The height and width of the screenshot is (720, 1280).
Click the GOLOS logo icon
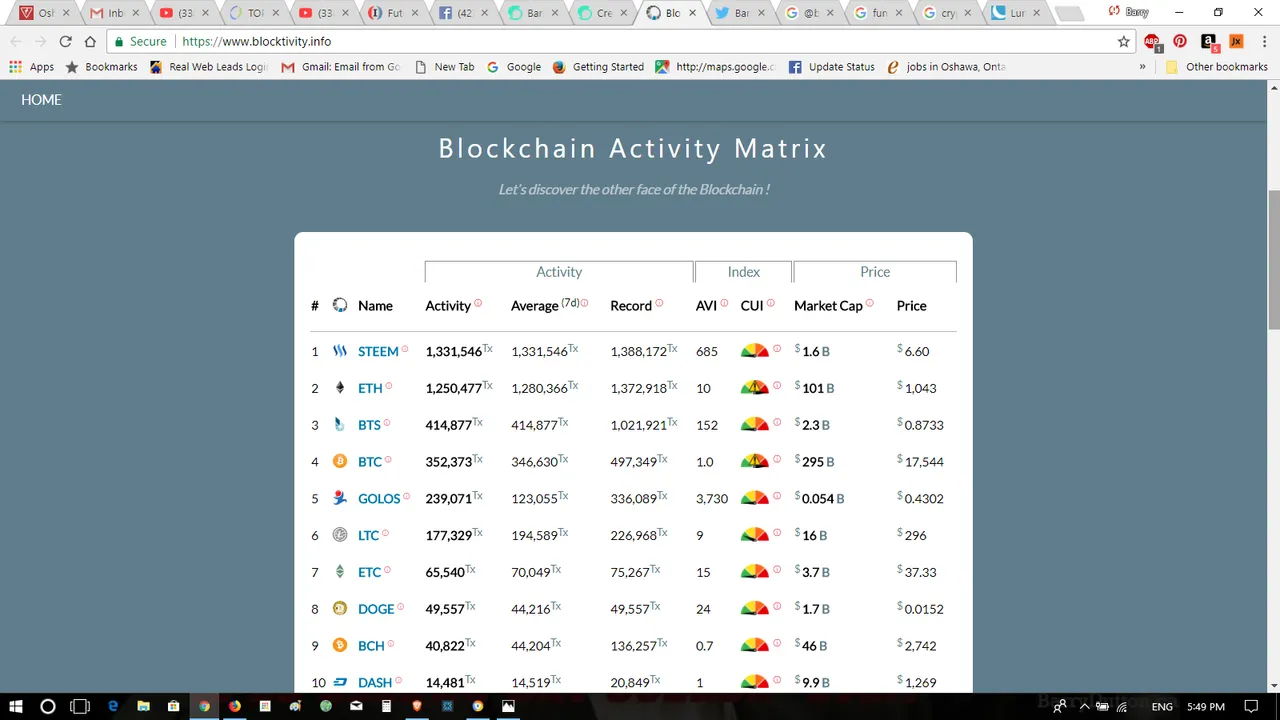340,498
